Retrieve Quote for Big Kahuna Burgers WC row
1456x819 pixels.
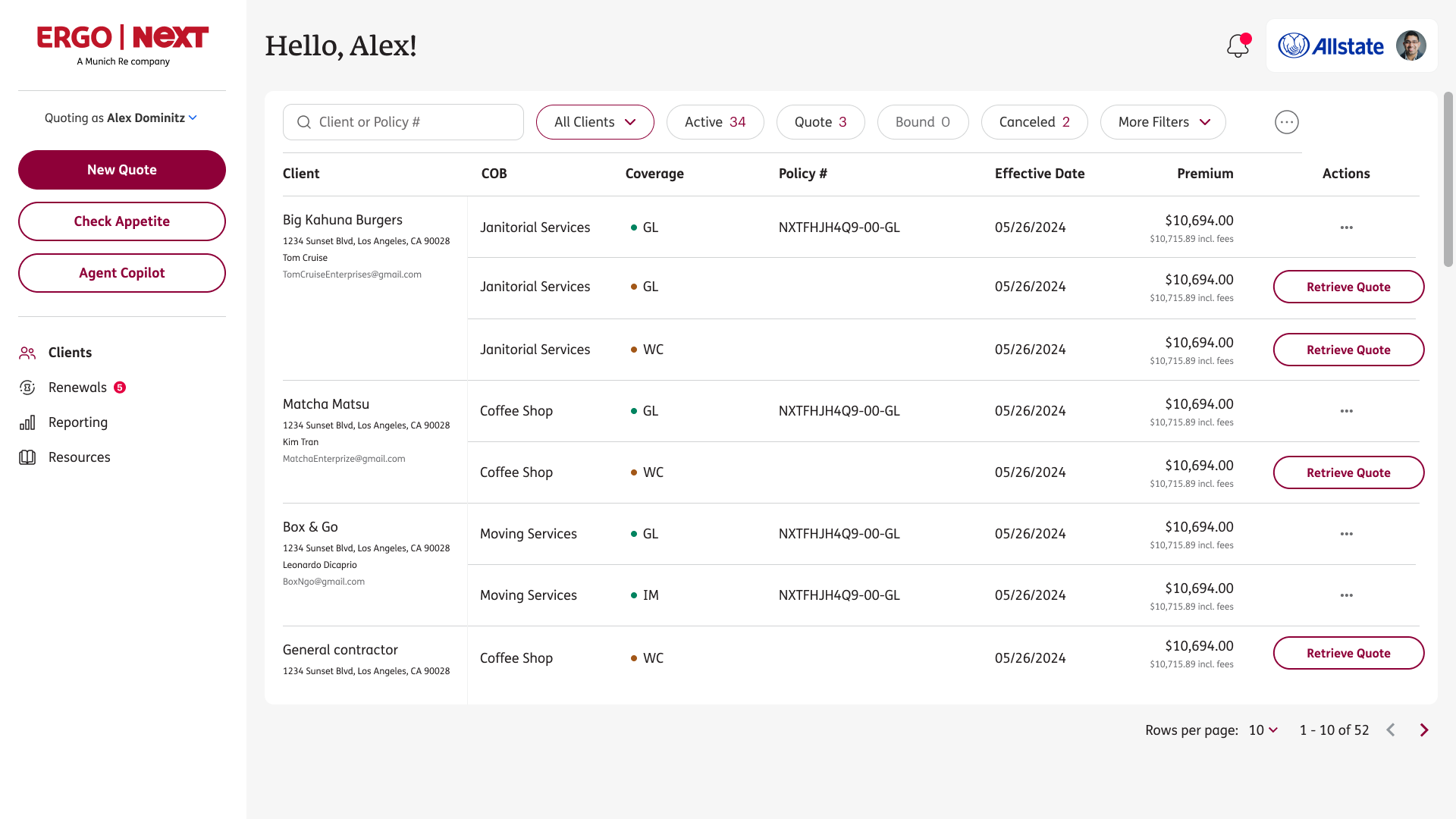(1348, 350)
